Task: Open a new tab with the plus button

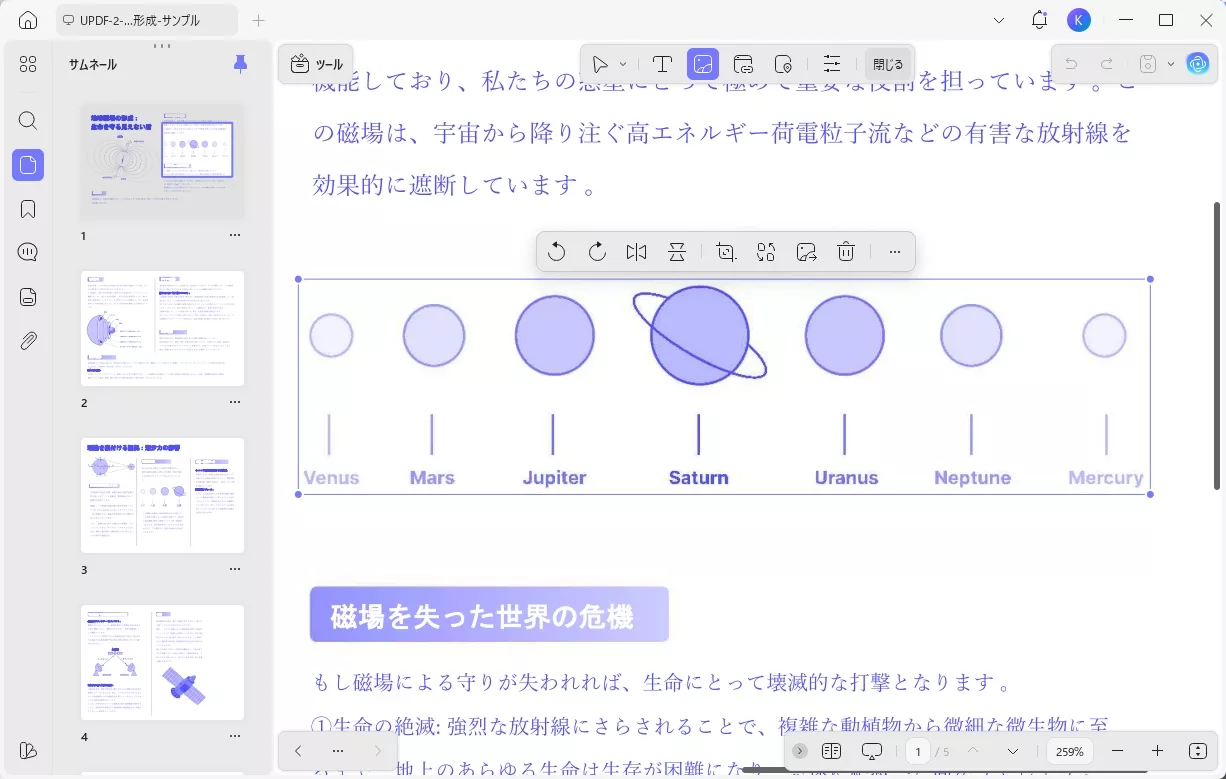Action: point(258,19)
